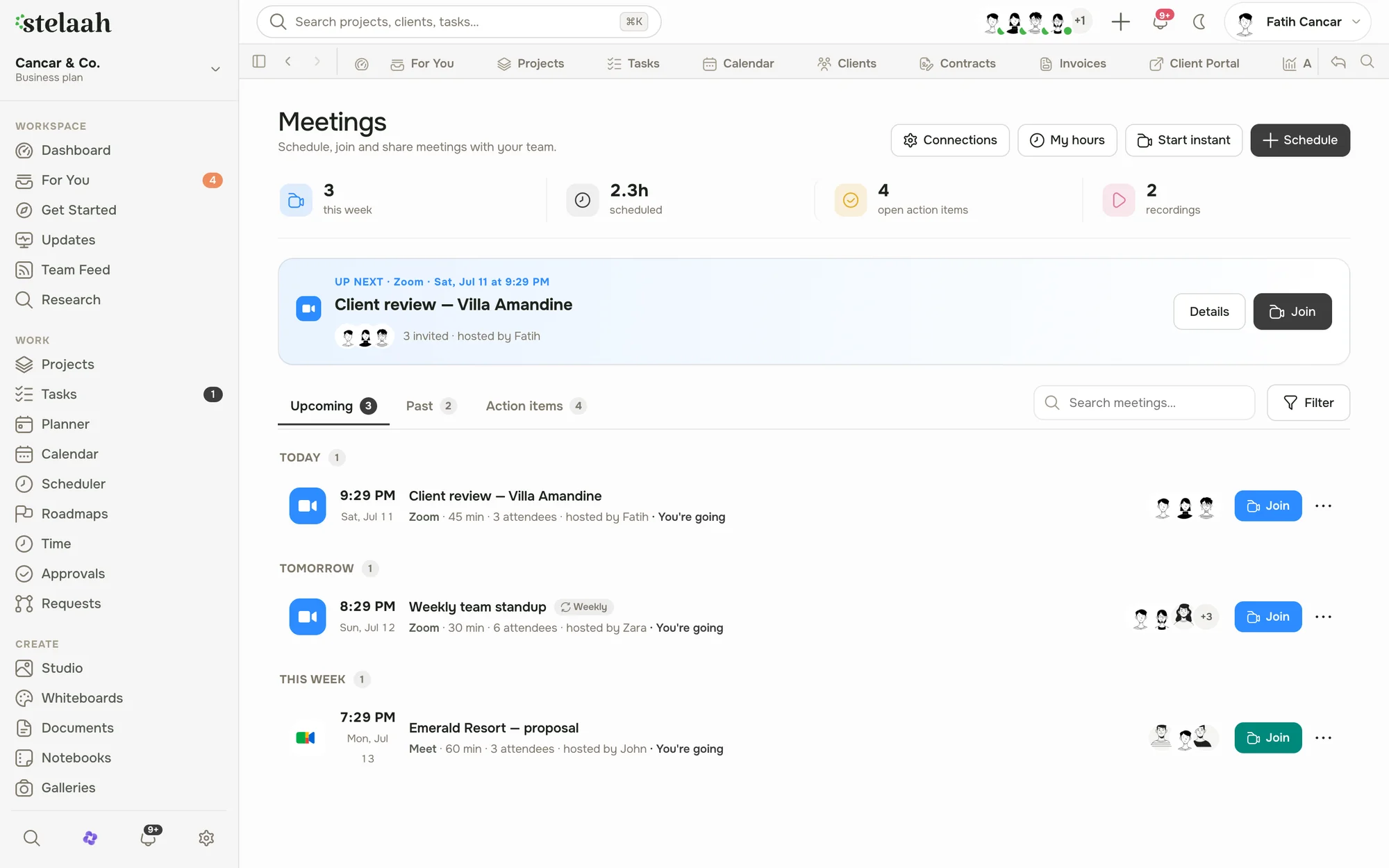Open Scheduler in sidebar
Screen dimensions: 1389x868
click(118, 483)
